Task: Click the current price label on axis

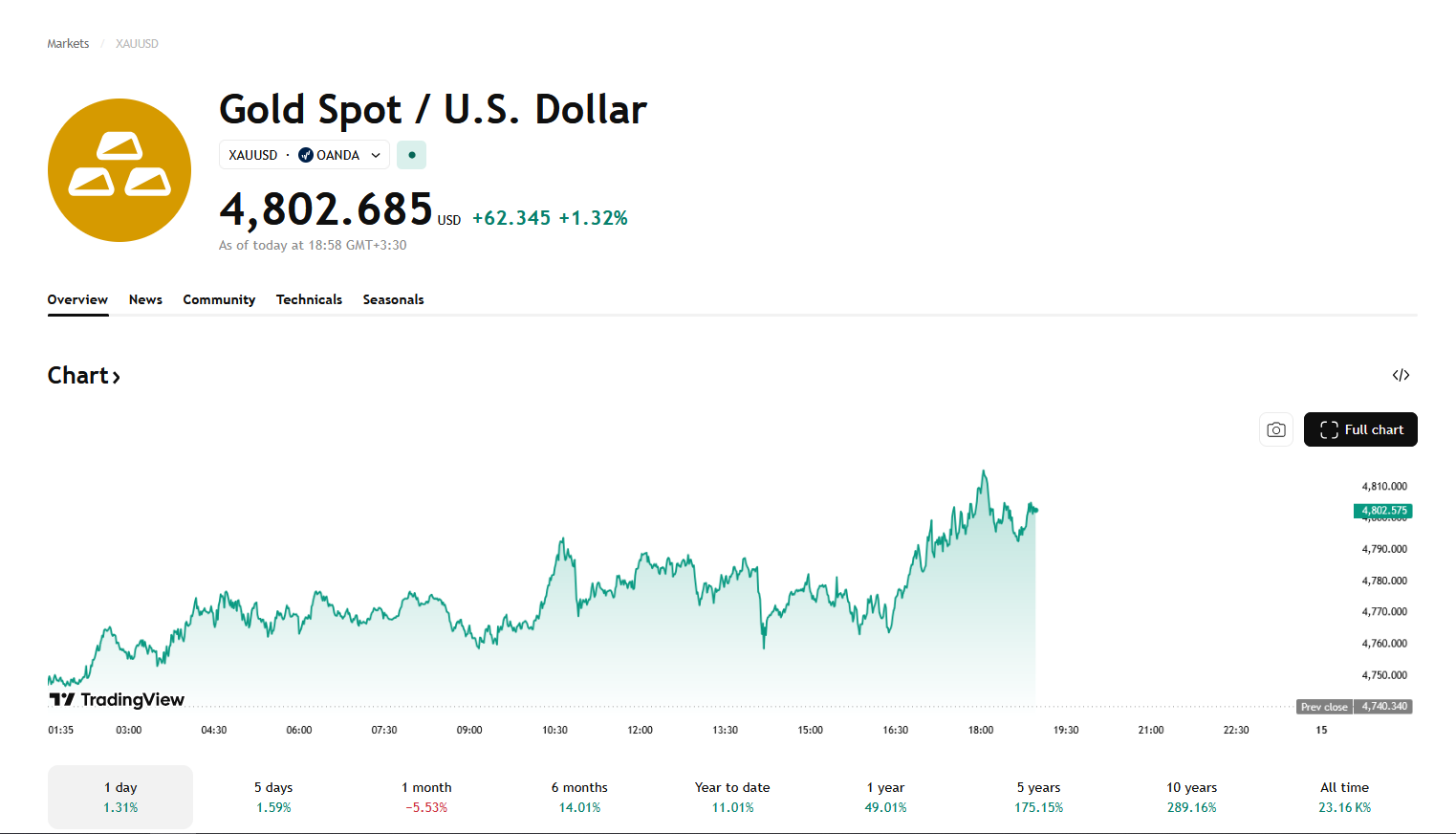Action: (1383, 511)
